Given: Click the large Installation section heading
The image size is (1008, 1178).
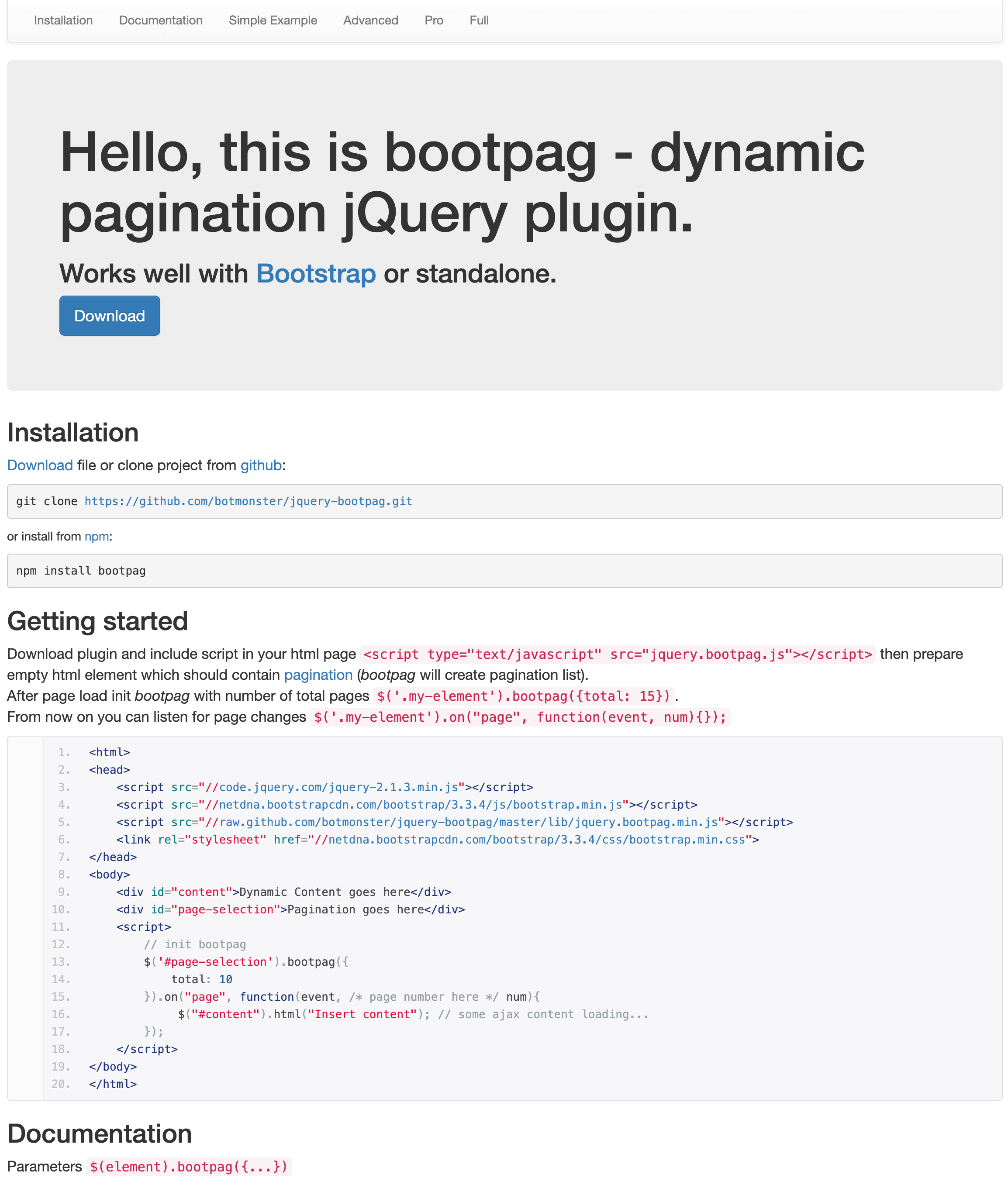Looking at the screenshot, I should [x=73, y=433].
